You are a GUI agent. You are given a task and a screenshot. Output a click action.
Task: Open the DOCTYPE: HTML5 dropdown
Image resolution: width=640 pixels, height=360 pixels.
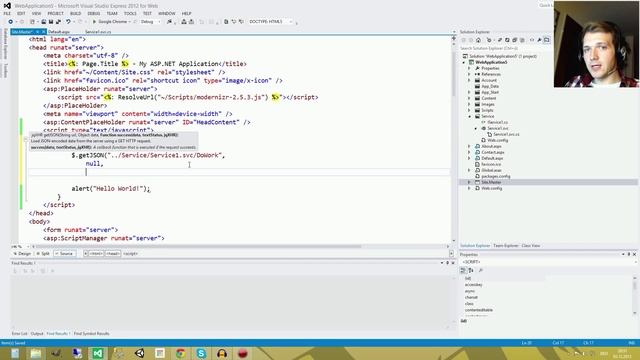[x=291, y=22]
